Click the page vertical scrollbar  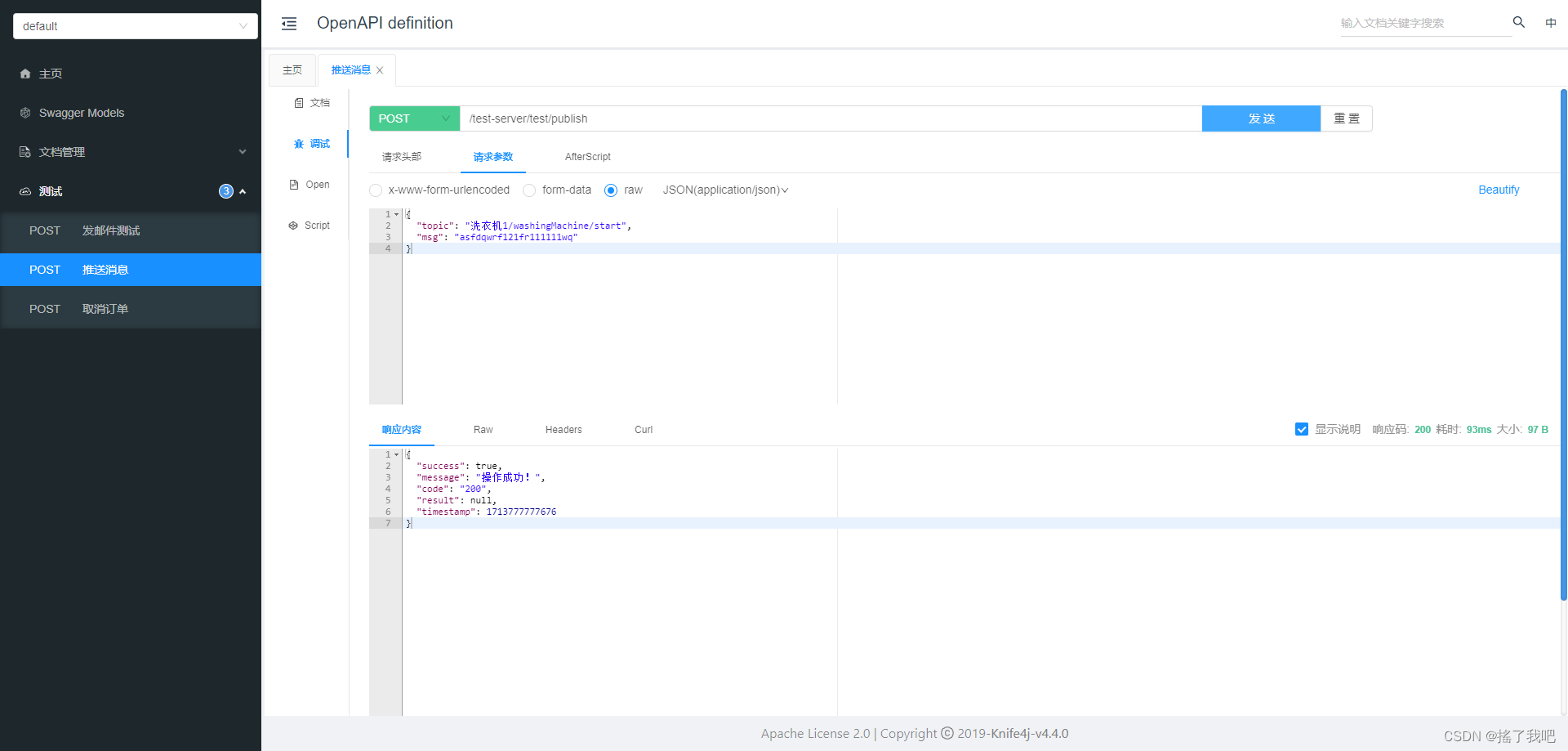[1563, 345]
